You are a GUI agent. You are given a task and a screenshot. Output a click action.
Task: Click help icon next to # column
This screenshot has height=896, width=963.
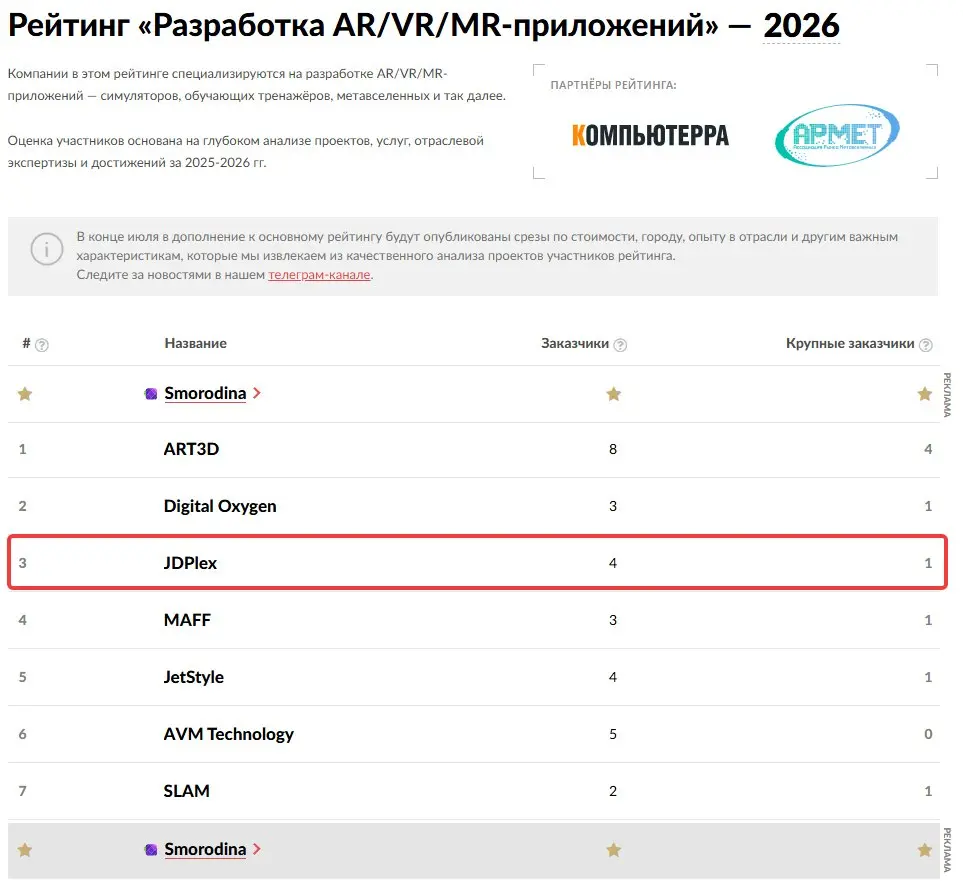coord(42,345)
